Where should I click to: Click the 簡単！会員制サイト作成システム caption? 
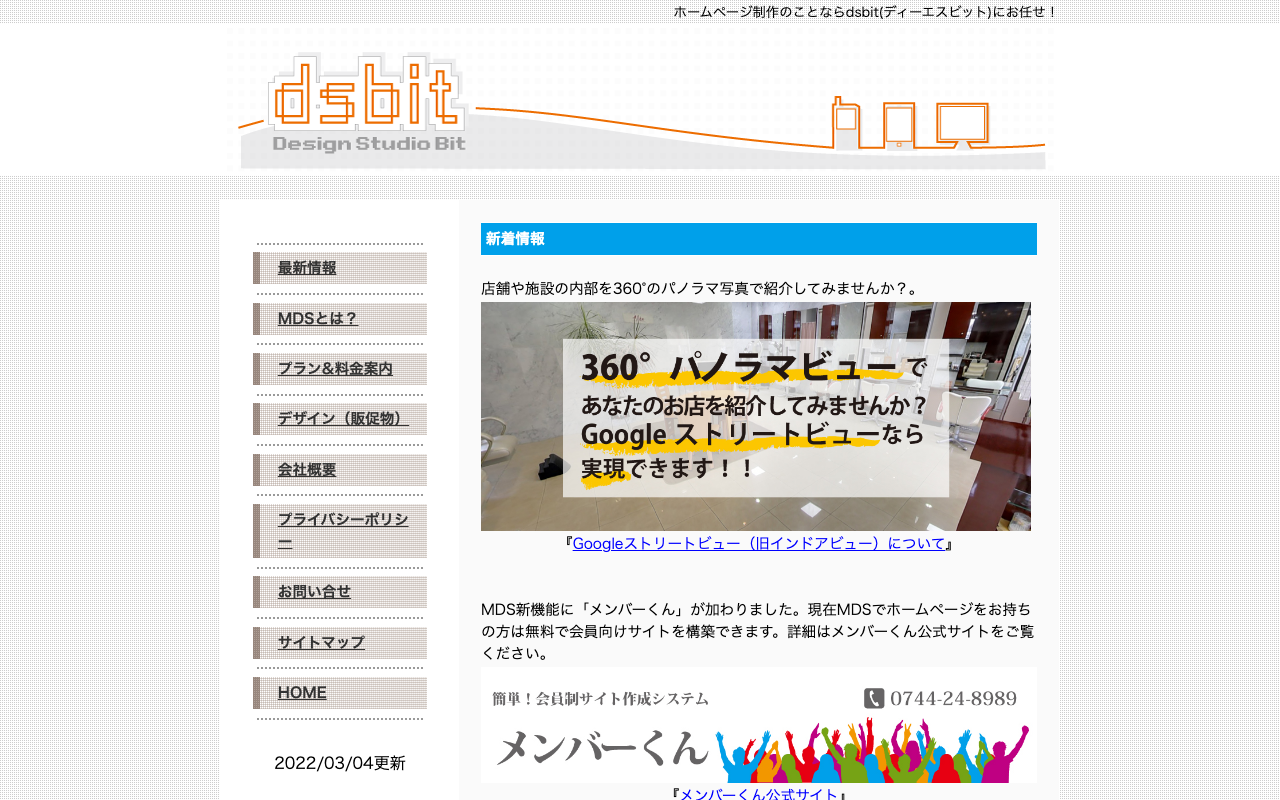pyautogui.click(x=600, y=699)
